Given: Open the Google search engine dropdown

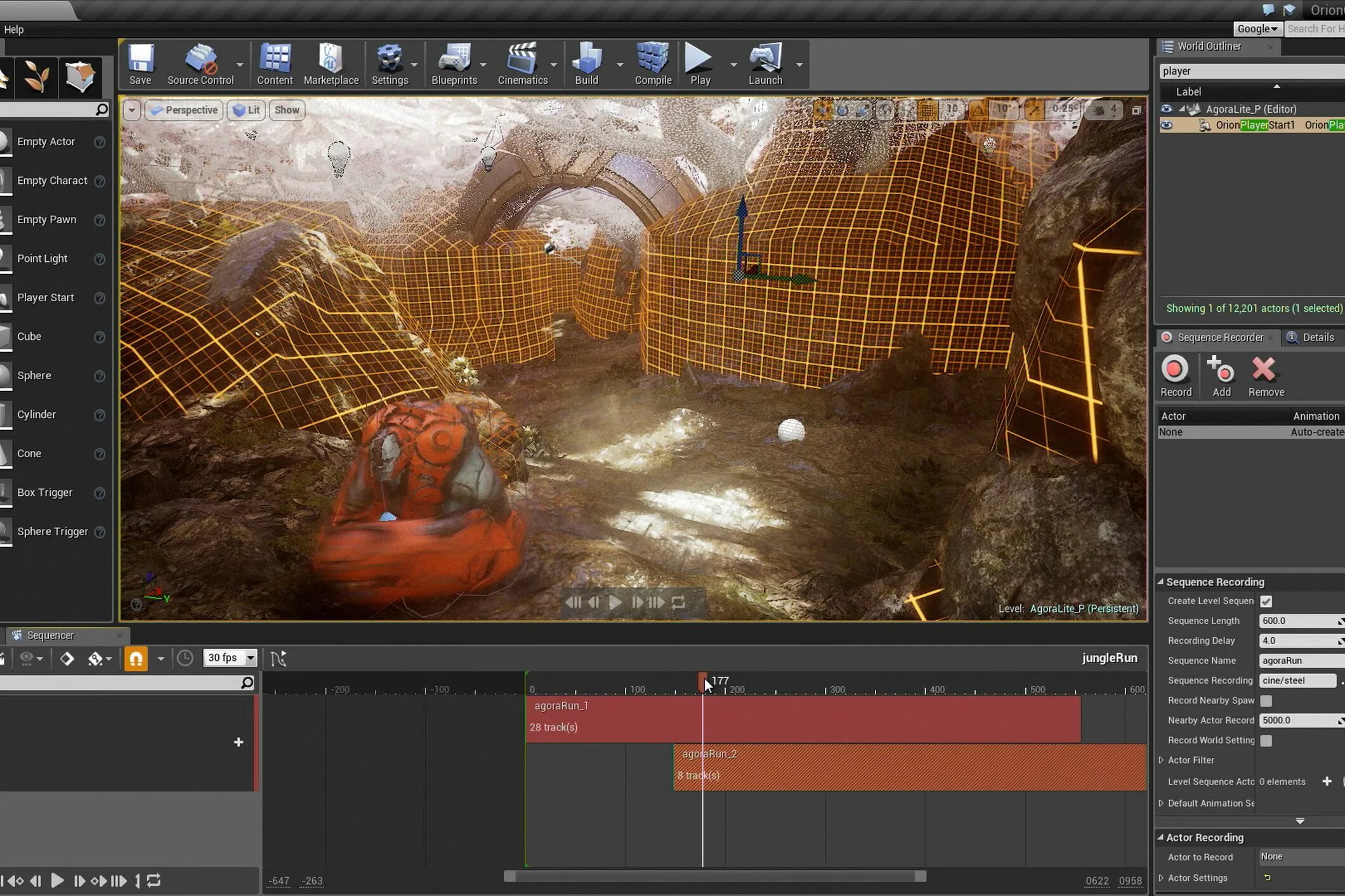Looking at the screenshot, I should point(1257,29).
